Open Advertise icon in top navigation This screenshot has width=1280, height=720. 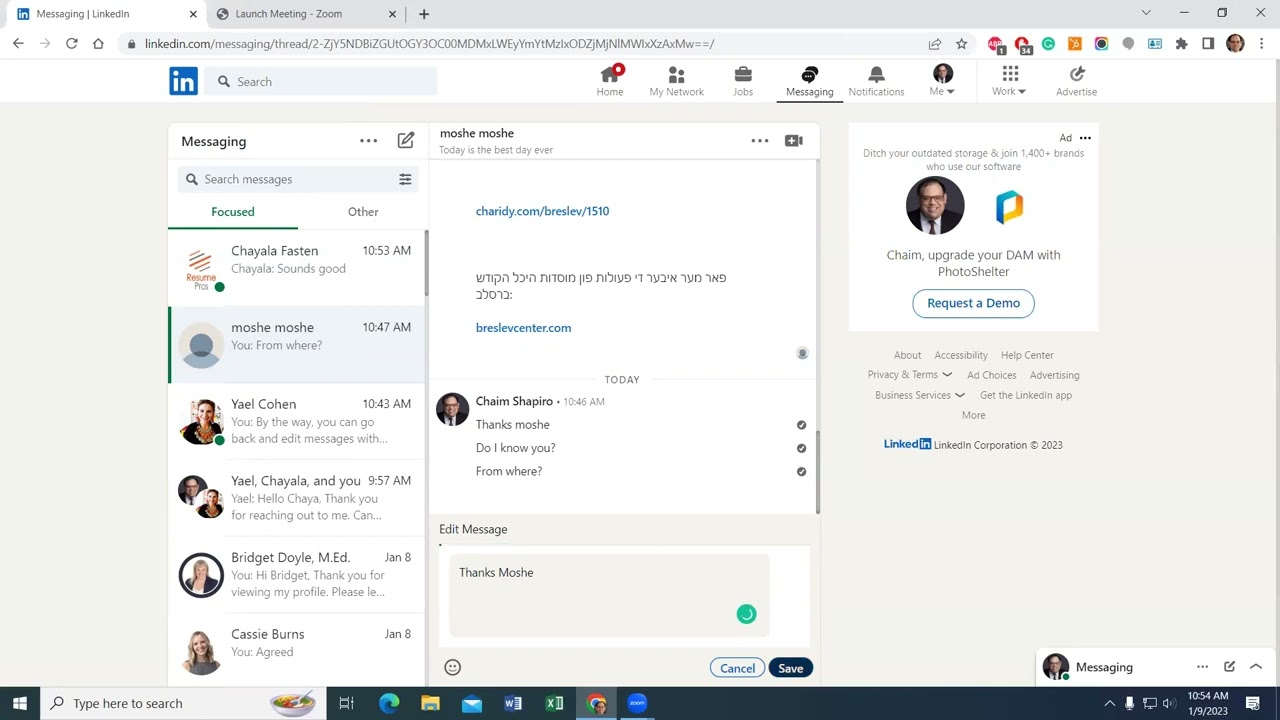point(1076,81)
